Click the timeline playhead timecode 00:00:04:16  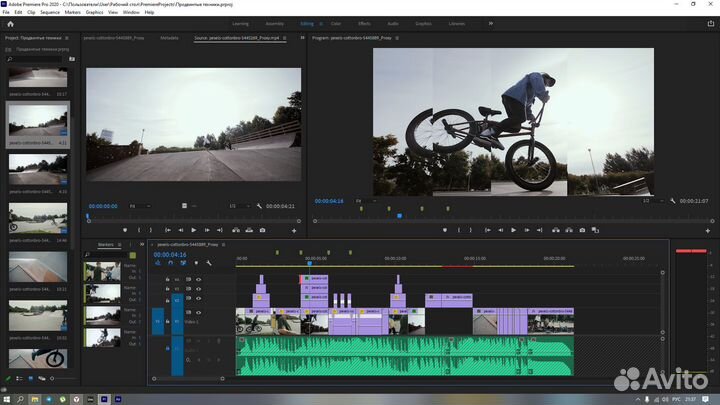point(170,254)
